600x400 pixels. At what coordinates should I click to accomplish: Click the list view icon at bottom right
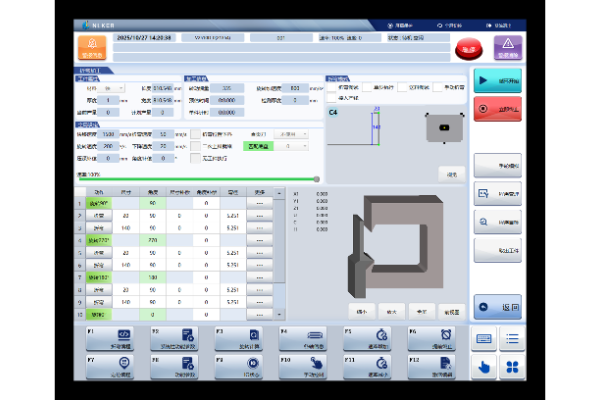pos(511,339)
